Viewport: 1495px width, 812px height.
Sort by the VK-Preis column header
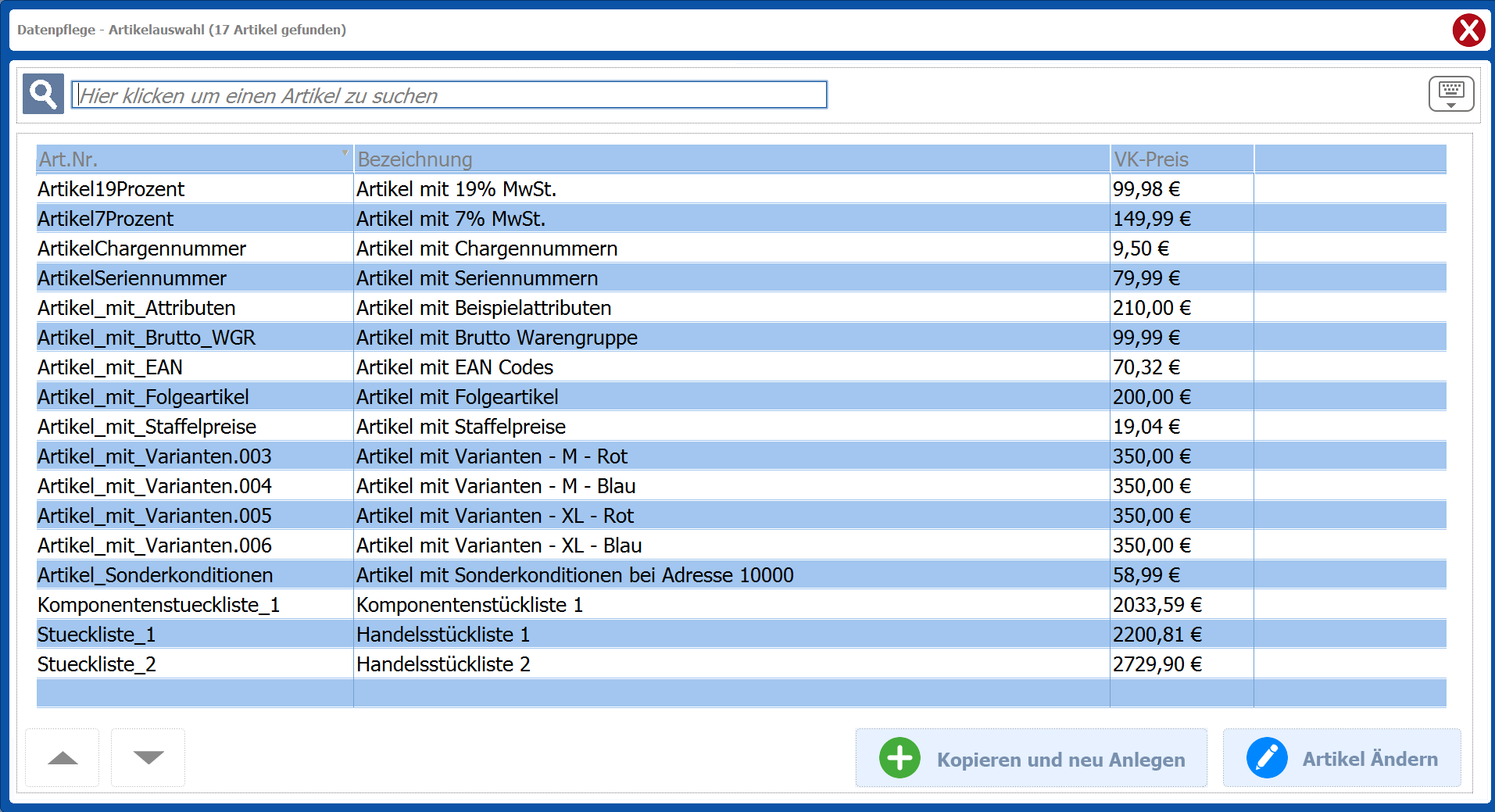1180,159
